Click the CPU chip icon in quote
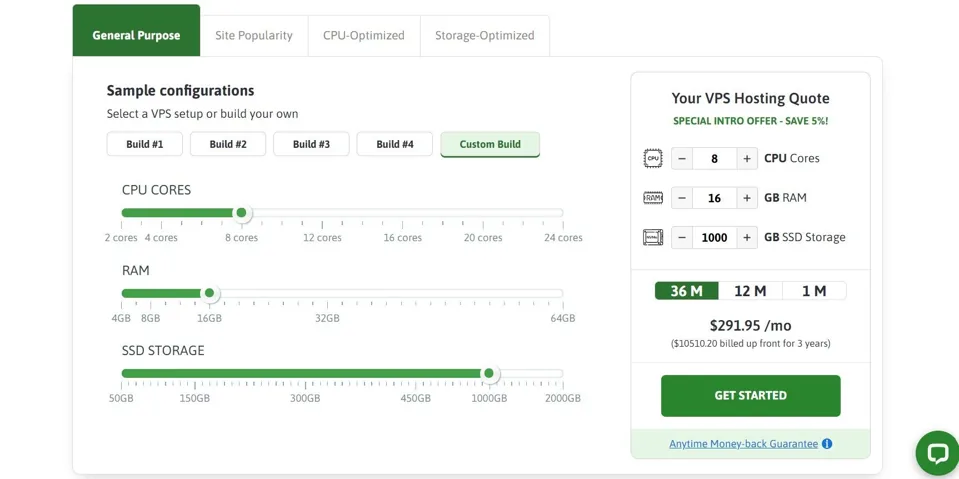Screen dimensions: 959x479 653,158
